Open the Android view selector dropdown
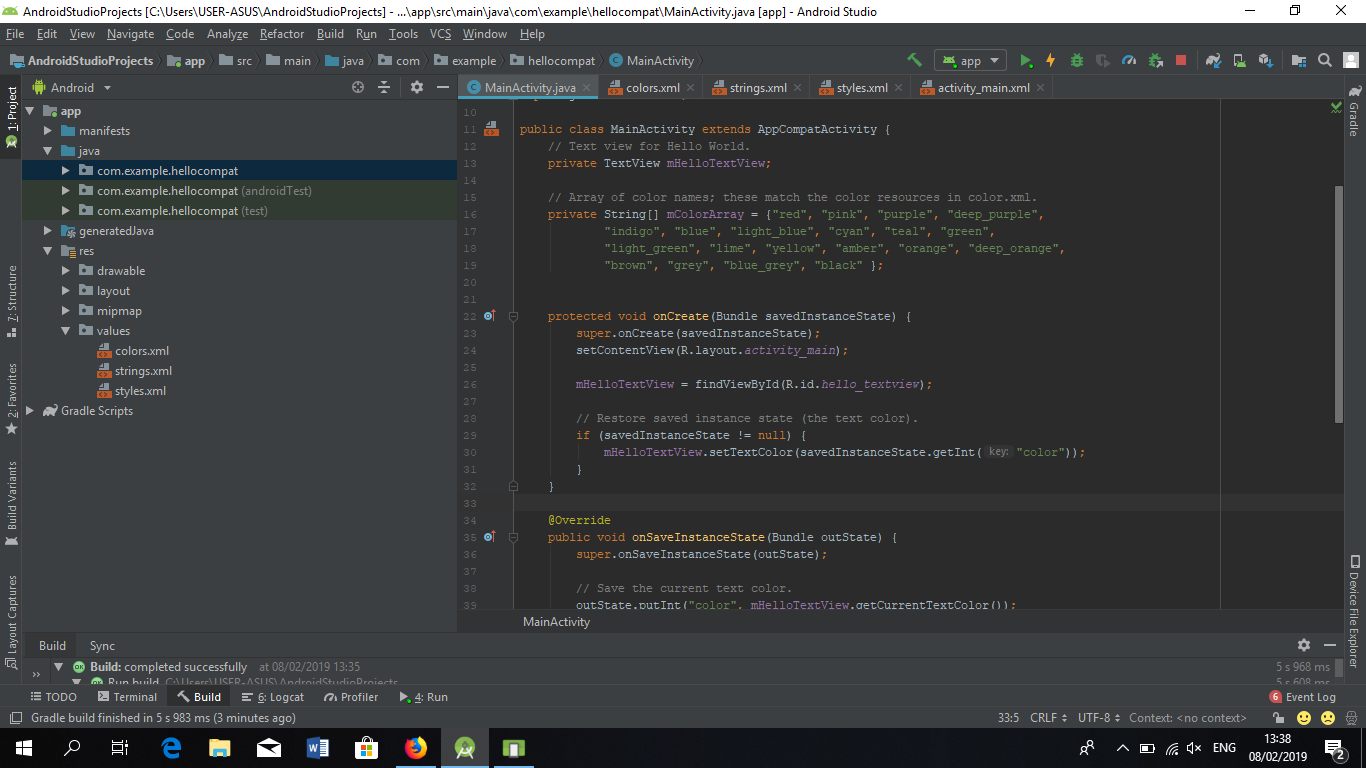 (72, 87)
